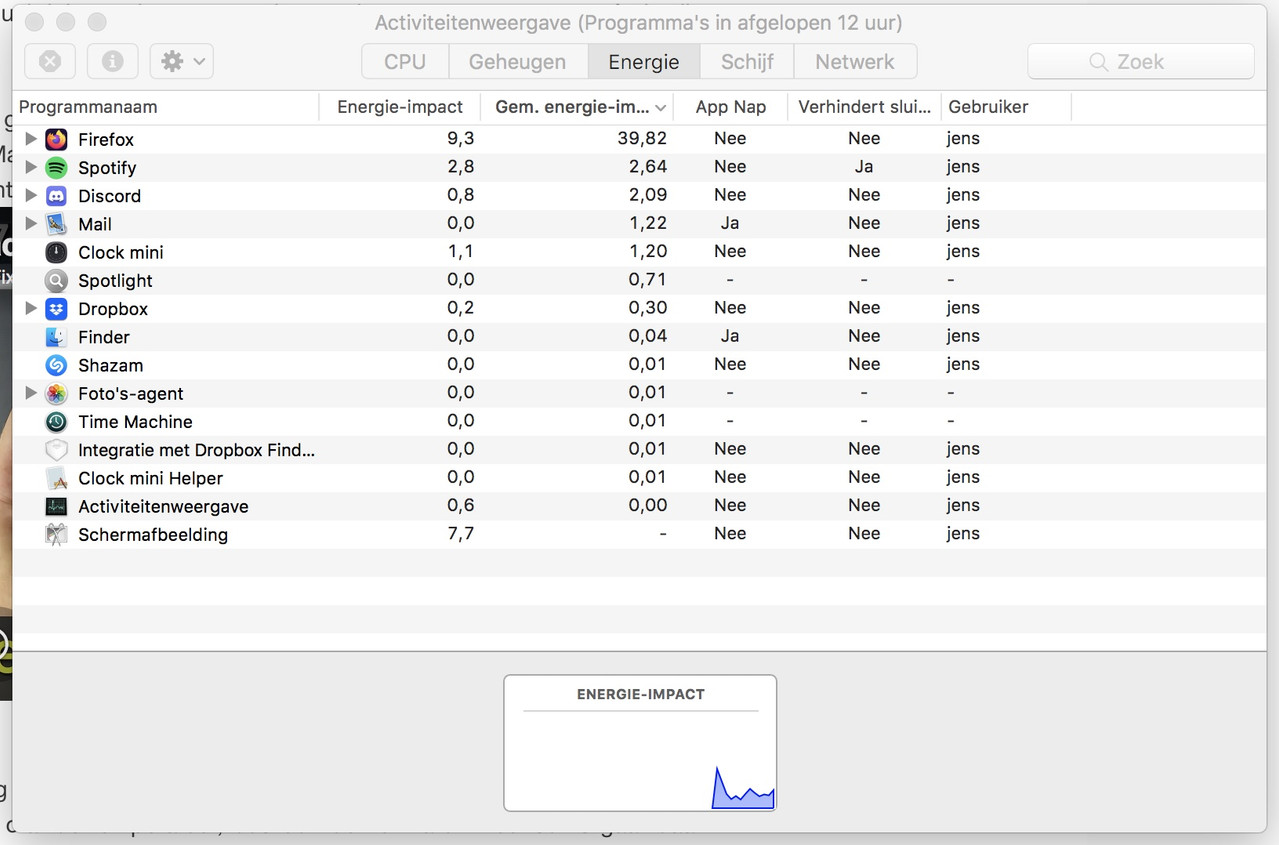Click Activiteitenweergave energy impact value 0,6
The width and height of the screenshot is (1279, 845).
(x=461, y=505)
